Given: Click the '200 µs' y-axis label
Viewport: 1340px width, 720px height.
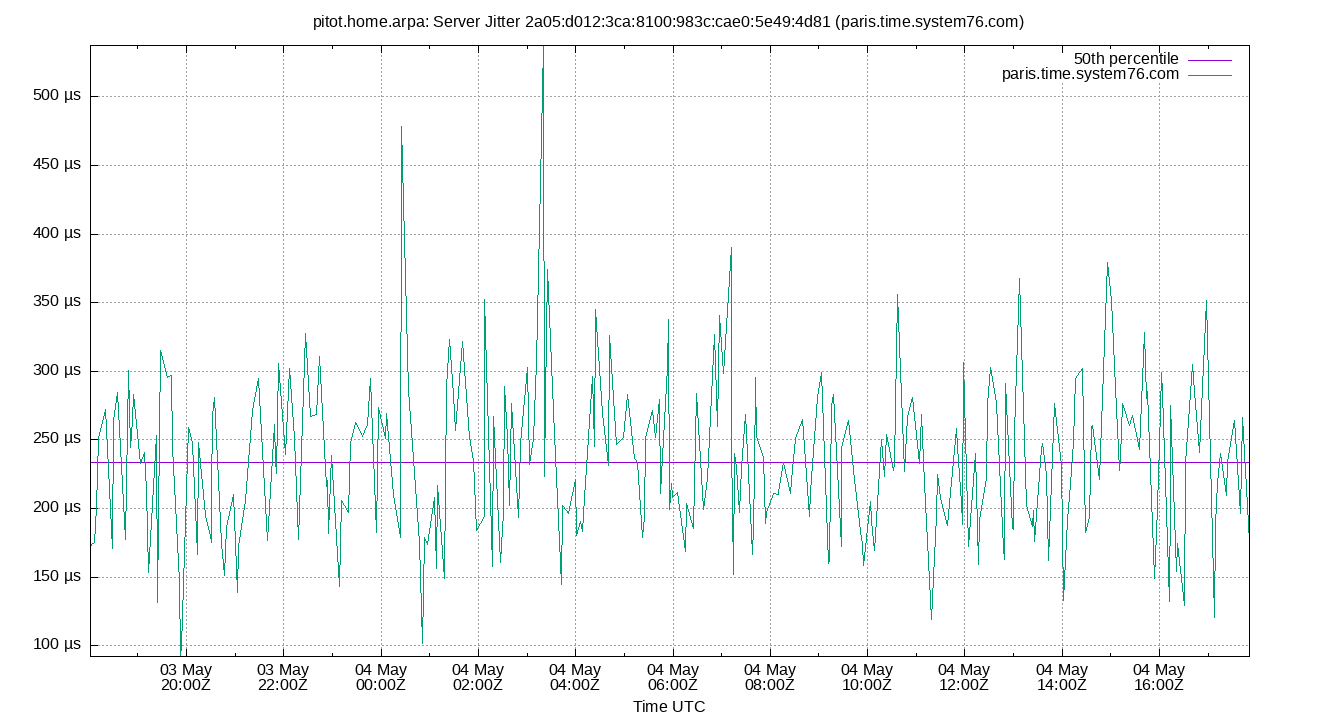Looking at the screenshot, I should pyautogui.click(x=57, y=508).
